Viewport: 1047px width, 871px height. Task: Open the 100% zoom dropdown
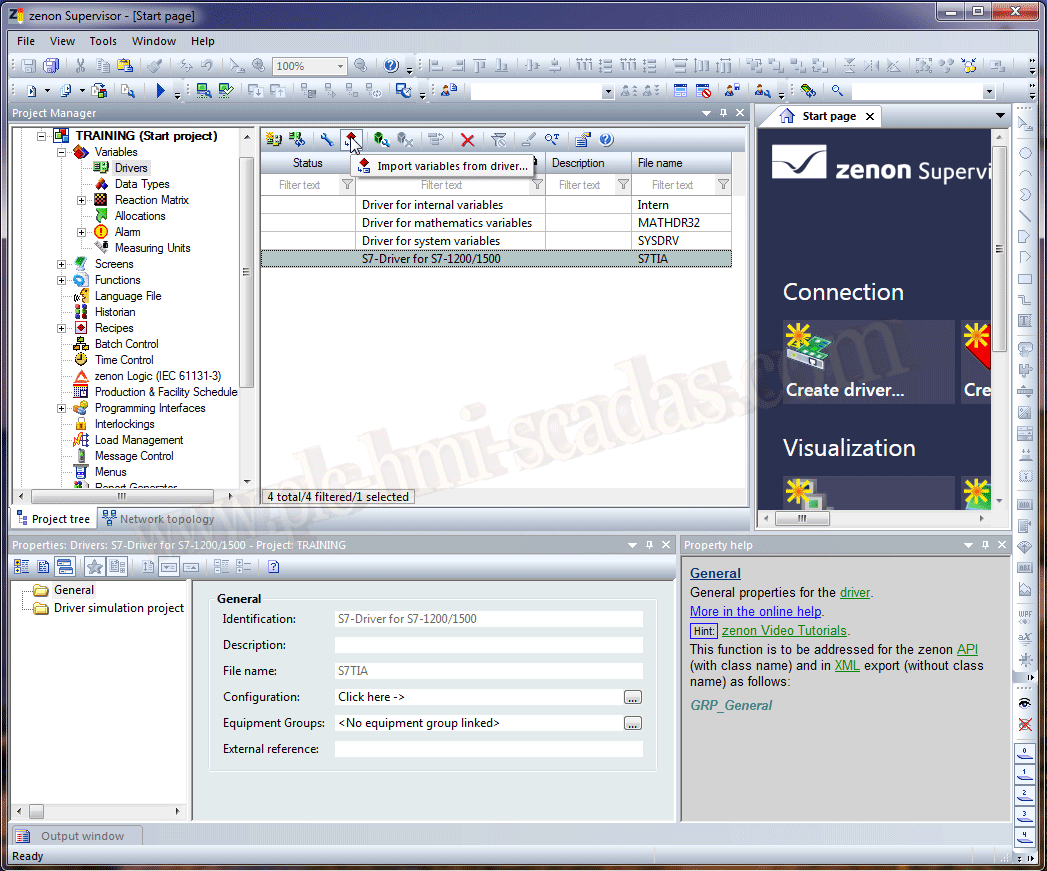[x=340, y=66]
